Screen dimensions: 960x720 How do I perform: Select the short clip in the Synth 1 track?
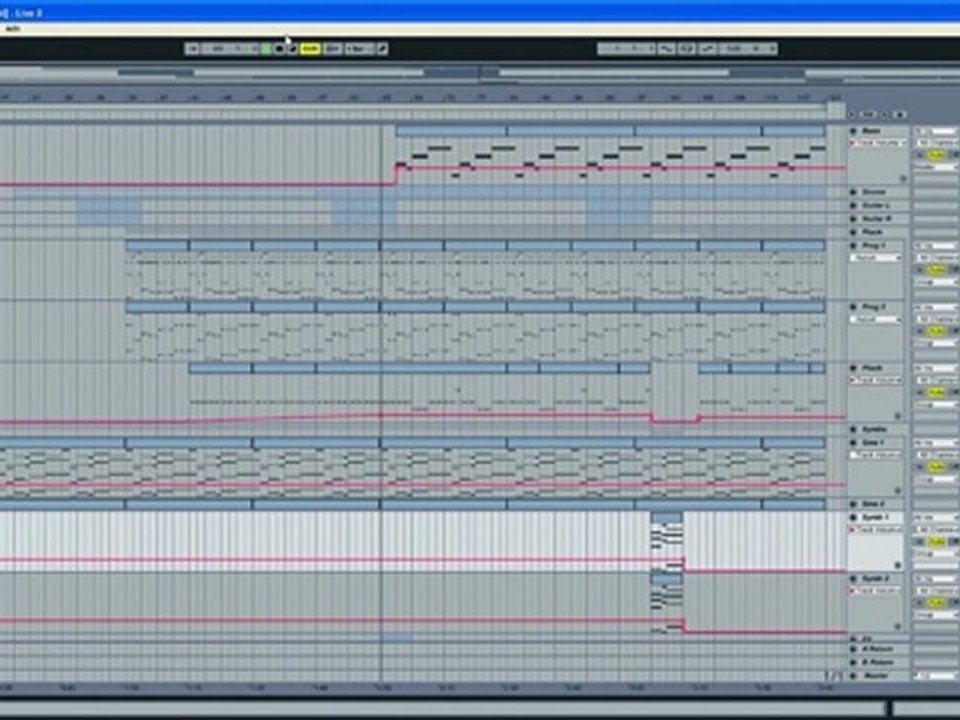click(x=667, y=518)
